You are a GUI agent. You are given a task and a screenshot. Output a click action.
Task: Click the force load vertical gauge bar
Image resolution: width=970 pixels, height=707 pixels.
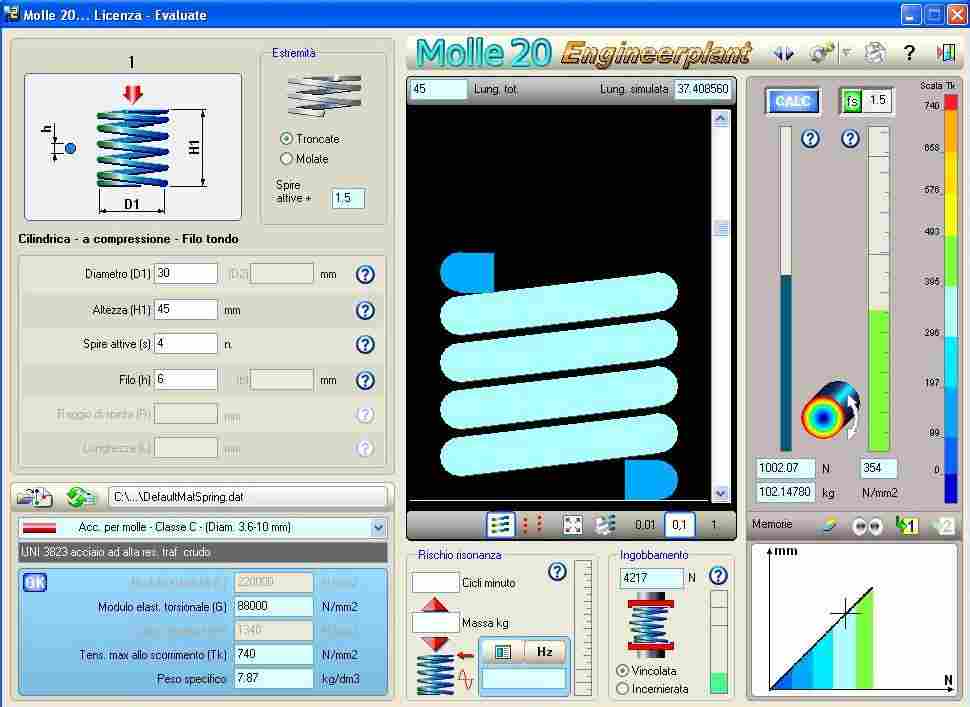[x=786, y=288]
